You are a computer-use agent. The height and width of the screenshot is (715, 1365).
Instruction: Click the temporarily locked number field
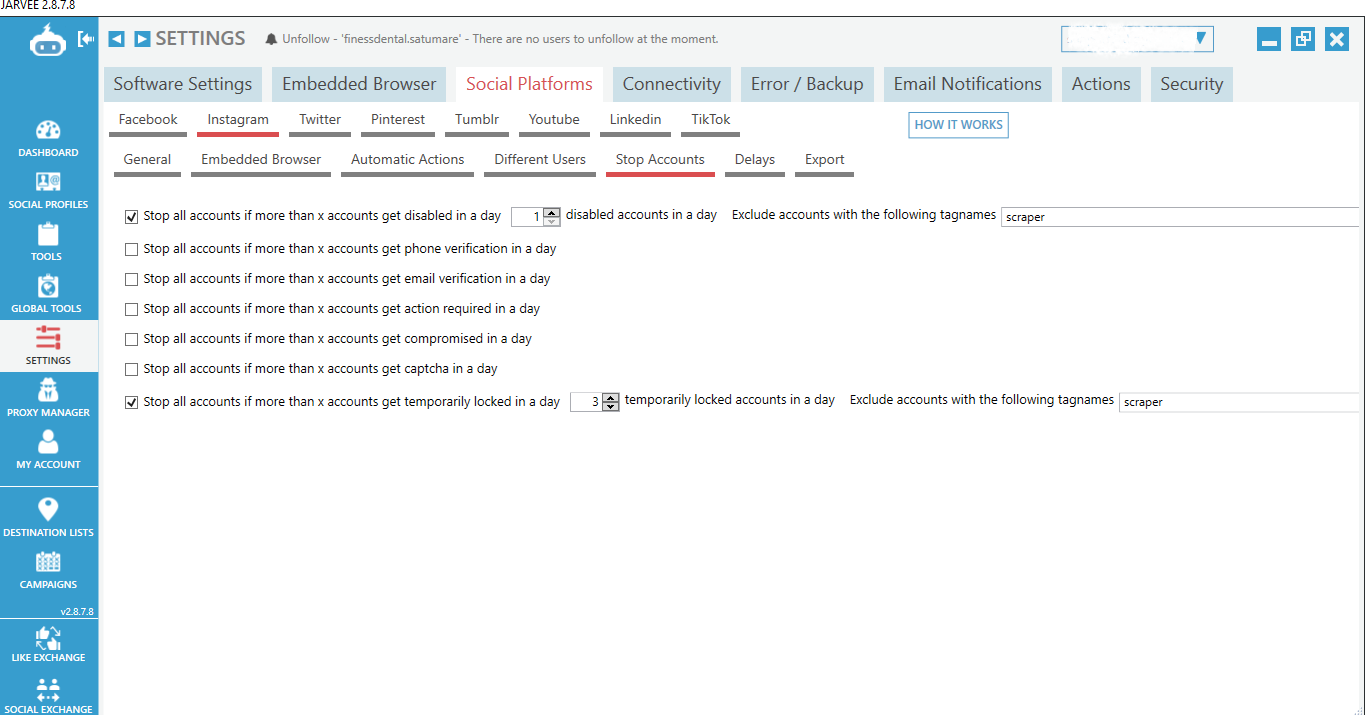(x=587, y=402)
